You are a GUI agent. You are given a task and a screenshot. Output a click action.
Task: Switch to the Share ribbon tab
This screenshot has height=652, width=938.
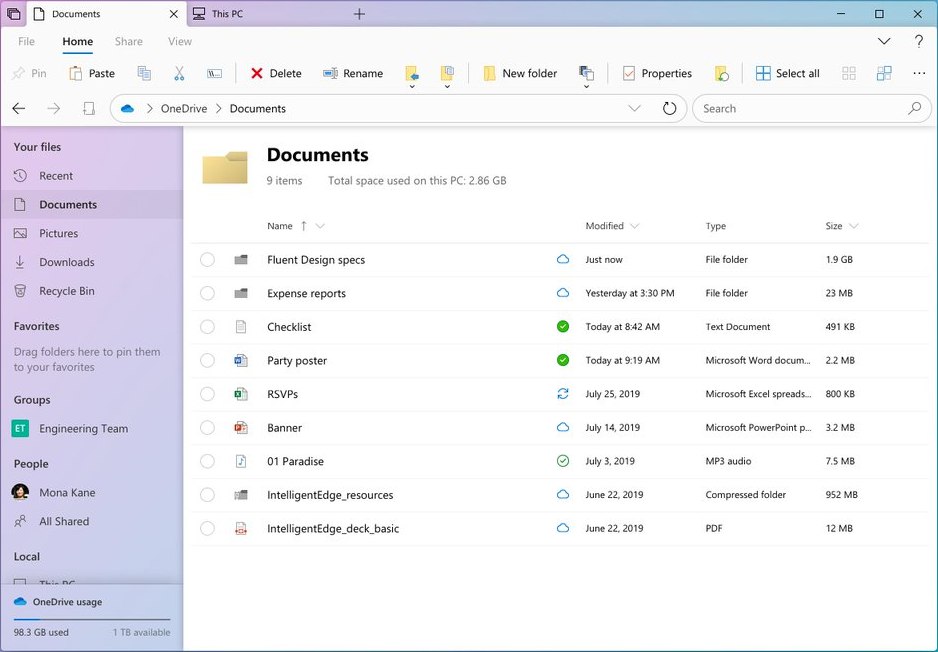tap(129, 41)
